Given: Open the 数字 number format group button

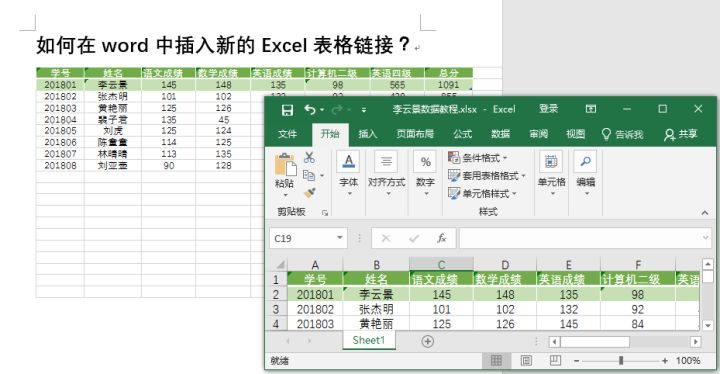Looking at the screenshot, I should point(425,175).
